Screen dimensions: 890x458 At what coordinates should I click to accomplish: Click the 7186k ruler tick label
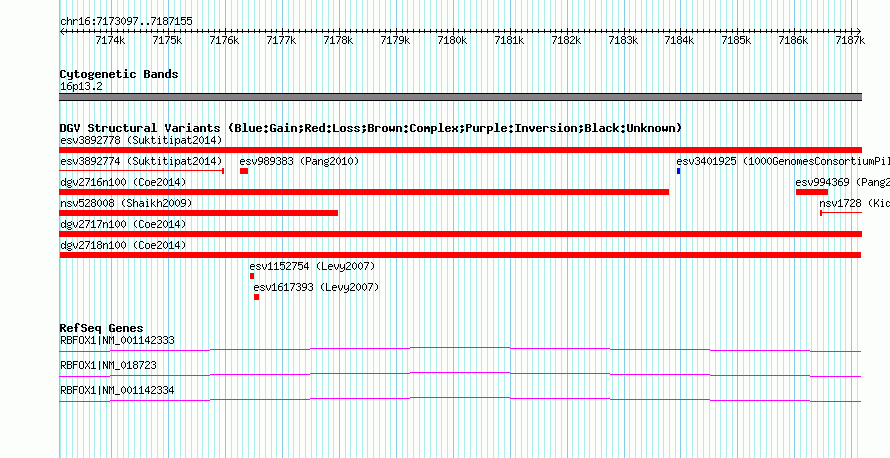point(793,40)
